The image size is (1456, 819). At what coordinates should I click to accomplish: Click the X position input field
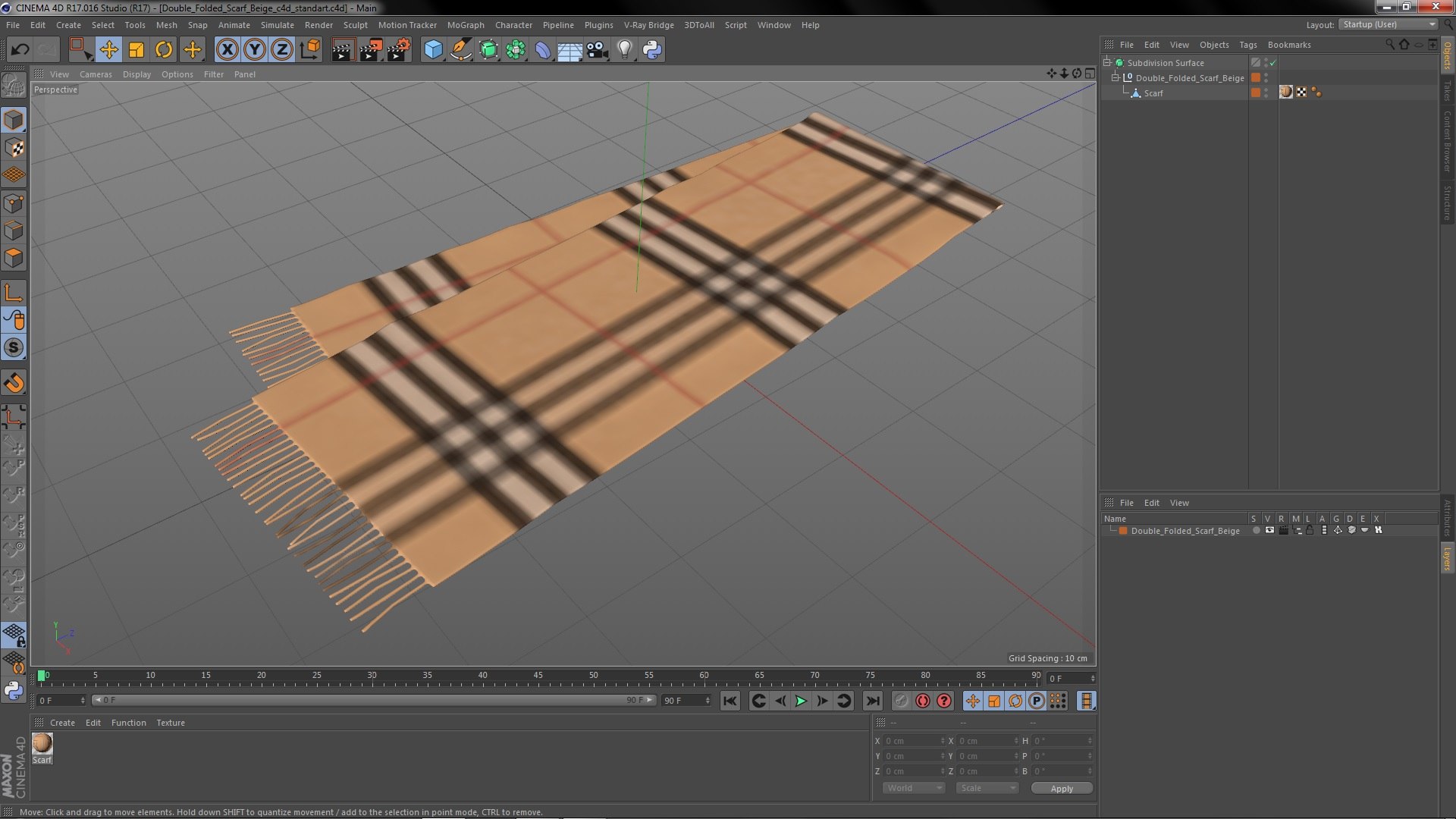coord(912,741)
